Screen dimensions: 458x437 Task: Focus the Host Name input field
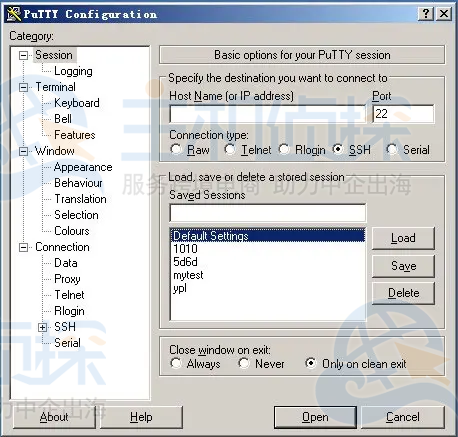click(x=268, y=114)
